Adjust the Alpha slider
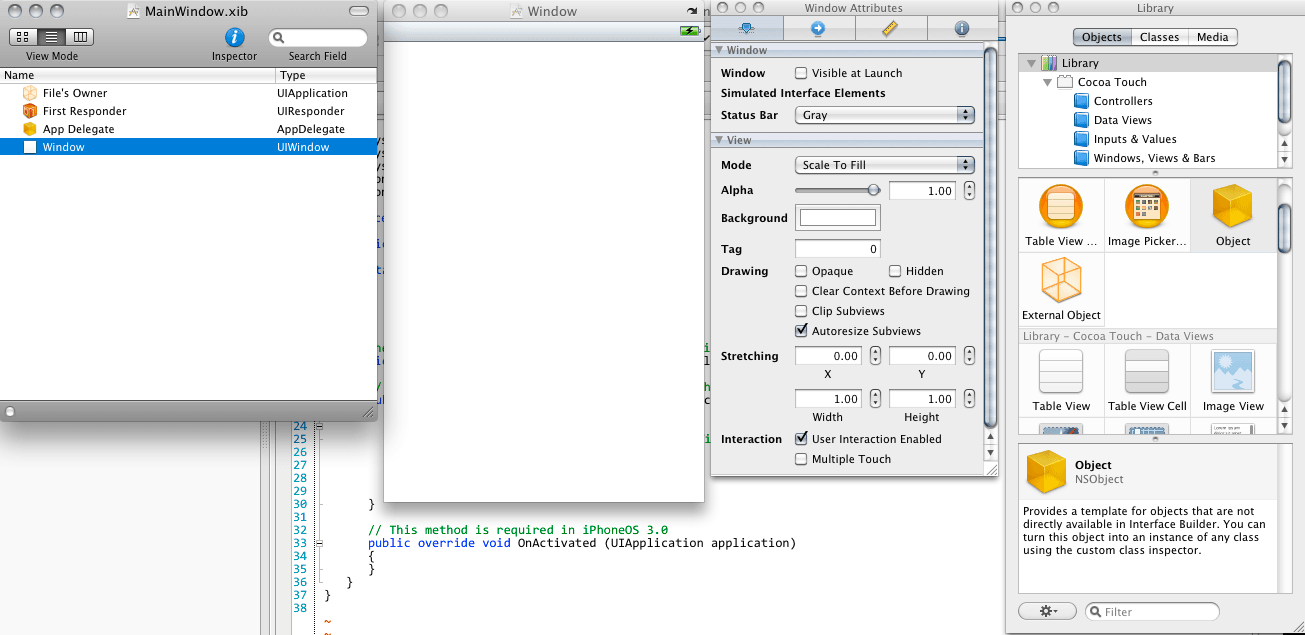Image resolution: width=1305 pixels, height=635 pixels. click(838, 190)
